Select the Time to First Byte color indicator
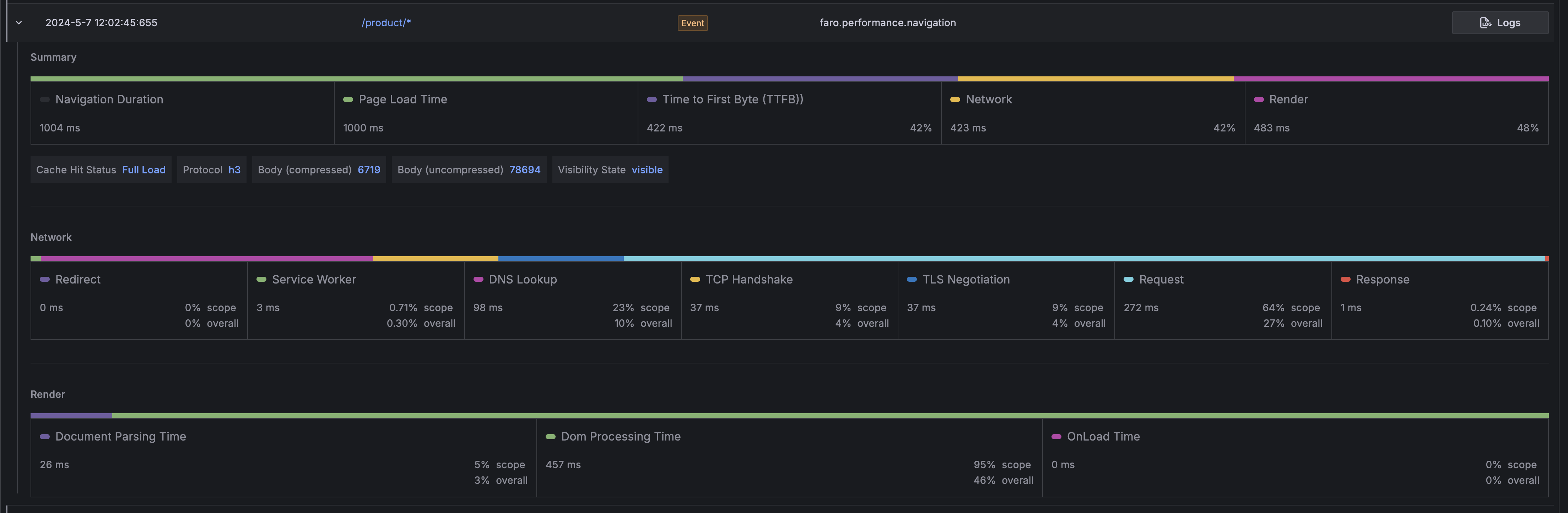The height and width of the screenshot is (513, 1568). tap(651, 99)
